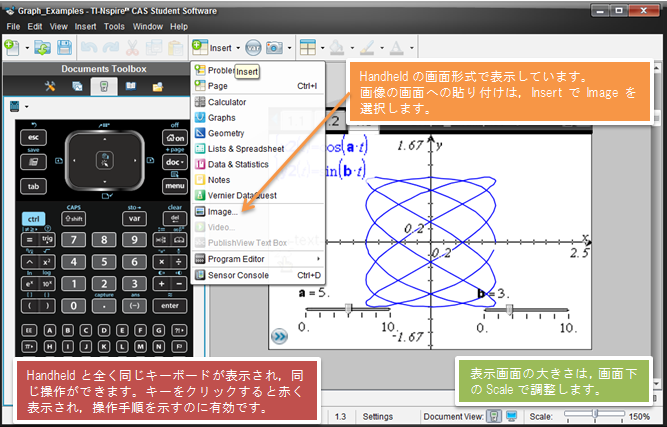The width and height of the screenshot is (667, 427).
Task: Choose Data & Statistics from Insert menu
Action: (x=257, y=164)
